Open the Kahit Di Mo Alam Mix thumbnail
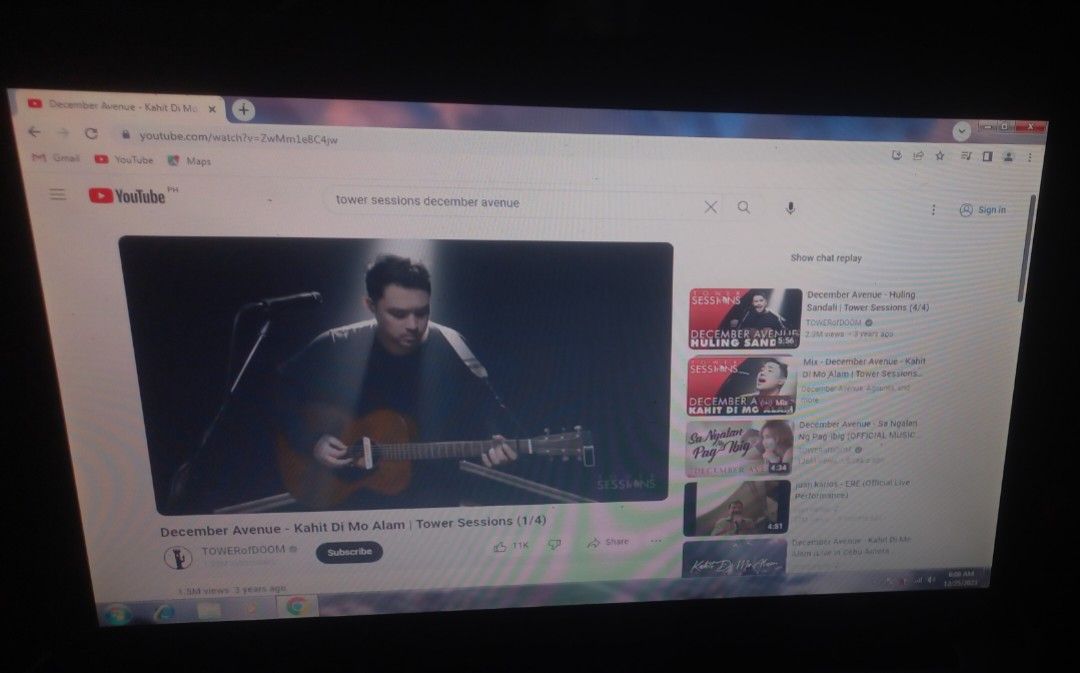The width and height of the screenshot is (1080, 673). point(741,385)
